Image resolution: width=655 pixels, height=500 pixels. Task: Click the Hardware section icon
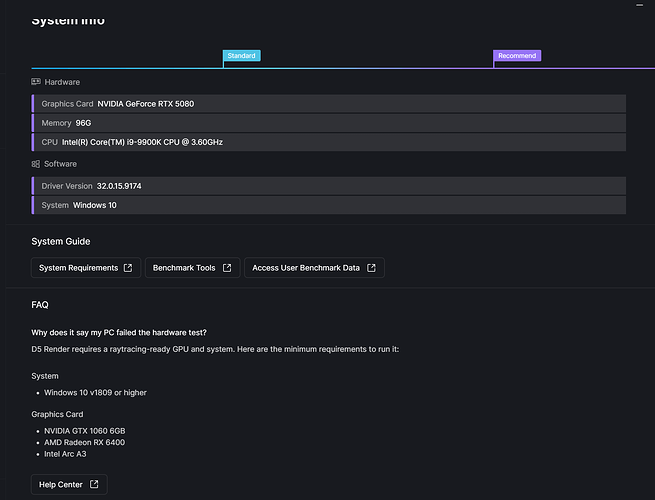tap(36, 82)
